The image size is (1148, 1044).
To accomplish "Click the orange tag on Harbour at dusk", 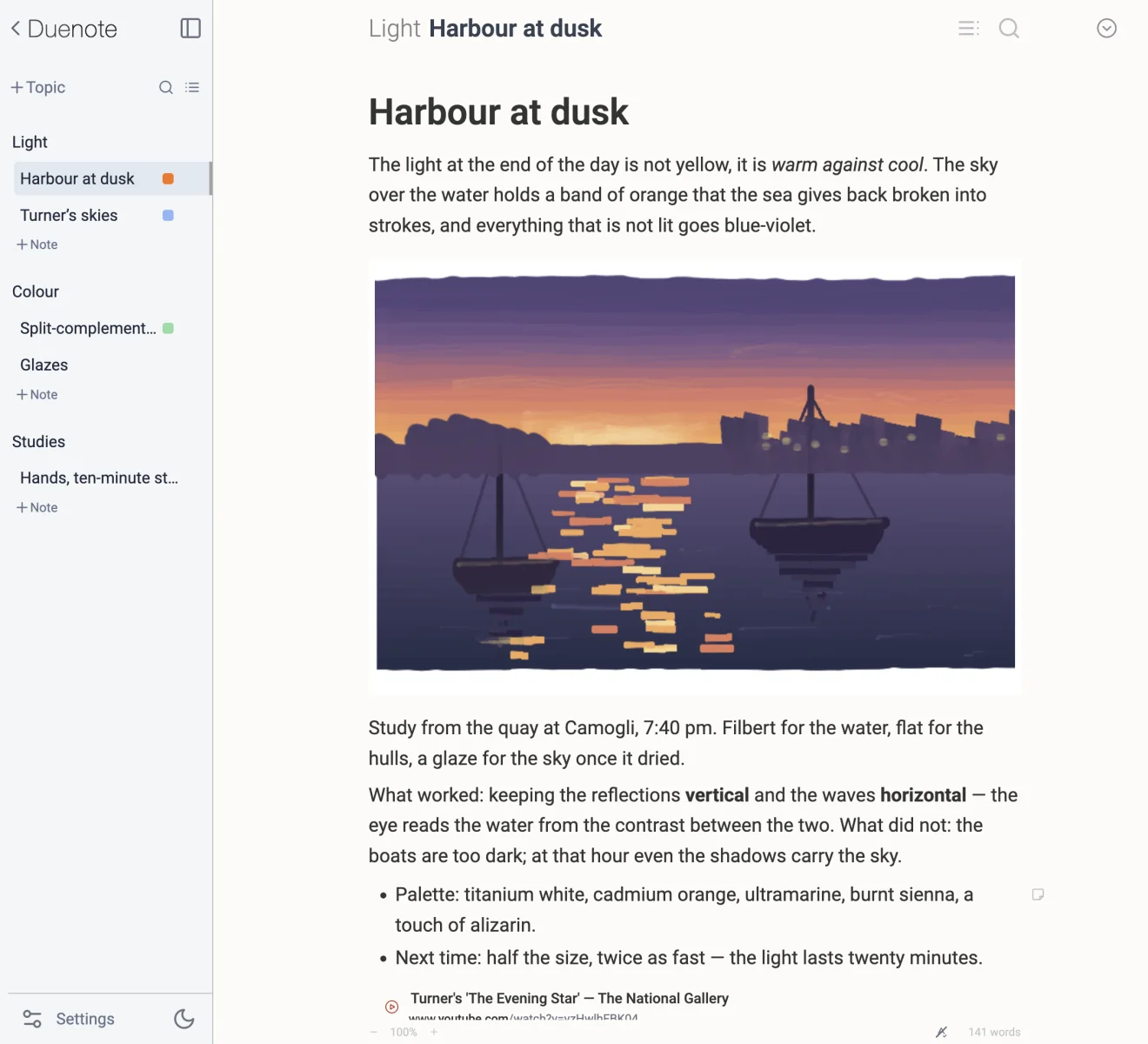I will tap(168, 178).
